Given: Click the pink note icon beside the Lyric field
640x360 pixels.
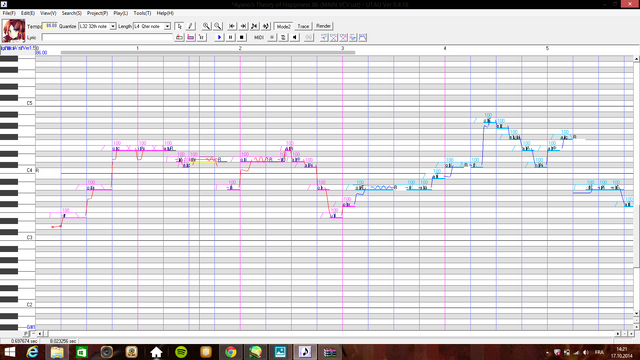Looking at the screenshot, I should point(191,38).
